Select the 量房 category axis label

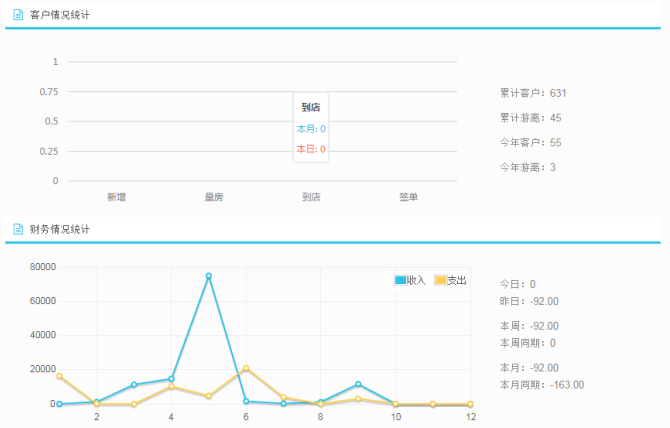pyautogui.click(x=213, y=197)
